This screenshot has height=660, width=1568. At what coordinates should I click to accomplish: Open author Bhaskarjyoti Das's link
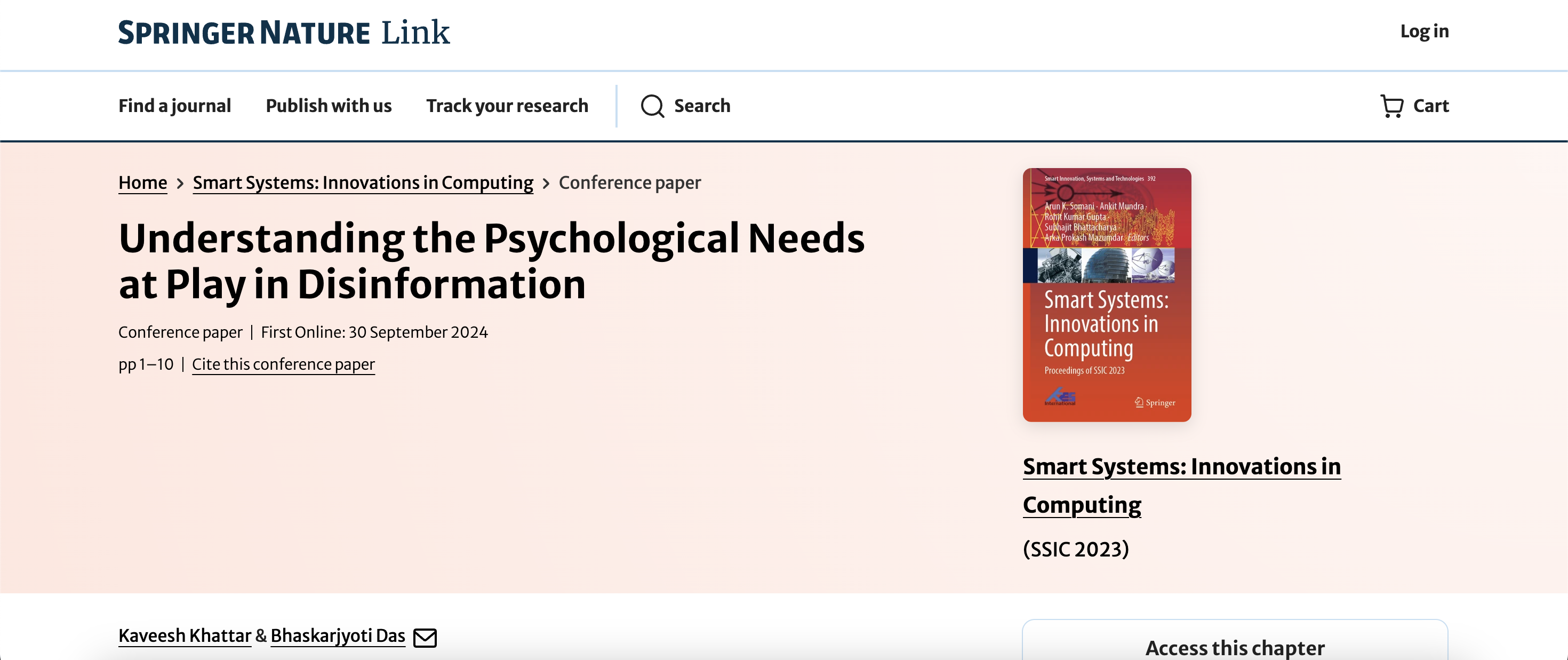(338, 635)
